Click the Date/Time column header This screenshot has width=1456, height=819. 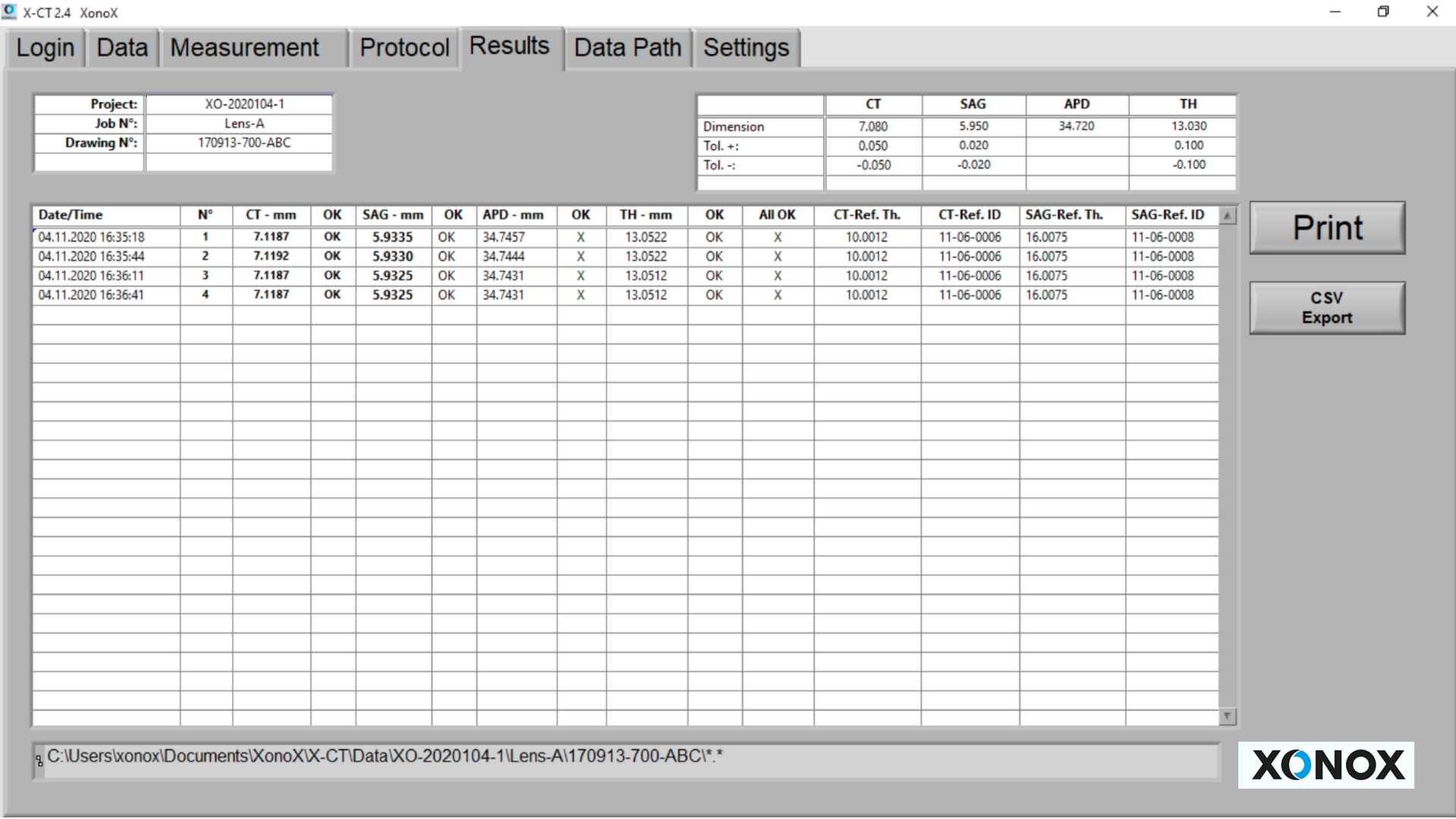point(71,215)
